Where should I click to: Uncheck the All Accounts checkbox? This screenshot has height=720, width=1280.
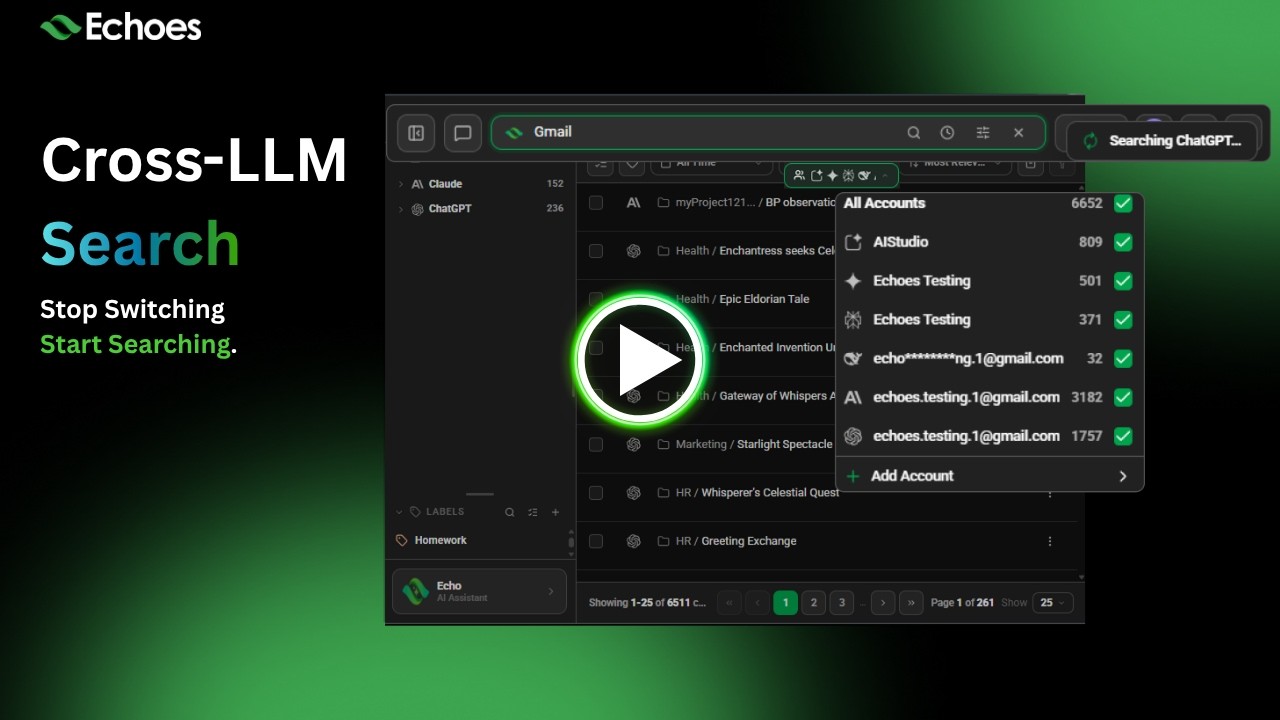pyautogui.click(x=1123, y=203)
